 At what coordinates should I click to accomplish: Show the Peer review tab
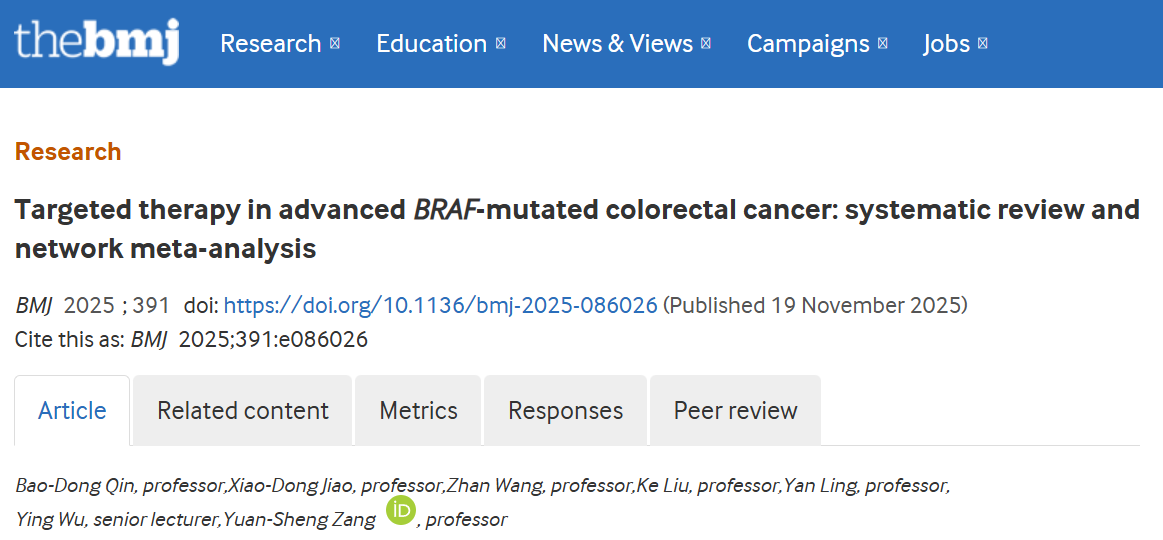[735, 411]
